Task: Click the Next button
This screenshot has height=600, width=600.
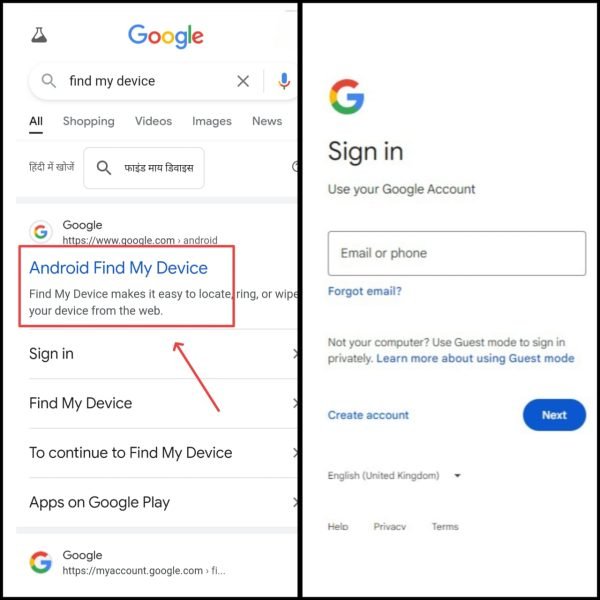Action: point(554,415)
